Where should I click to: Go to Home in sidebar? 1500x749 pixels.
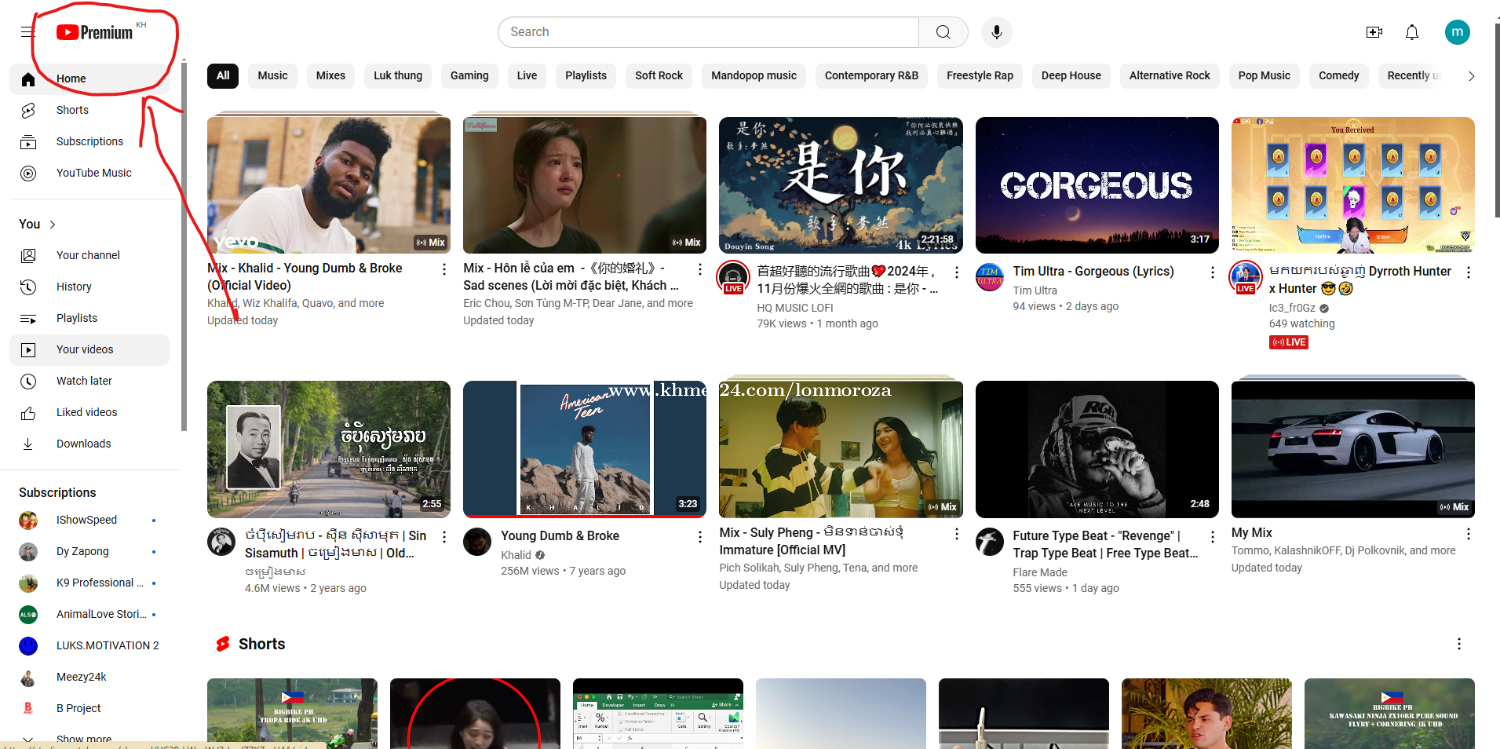89,79
